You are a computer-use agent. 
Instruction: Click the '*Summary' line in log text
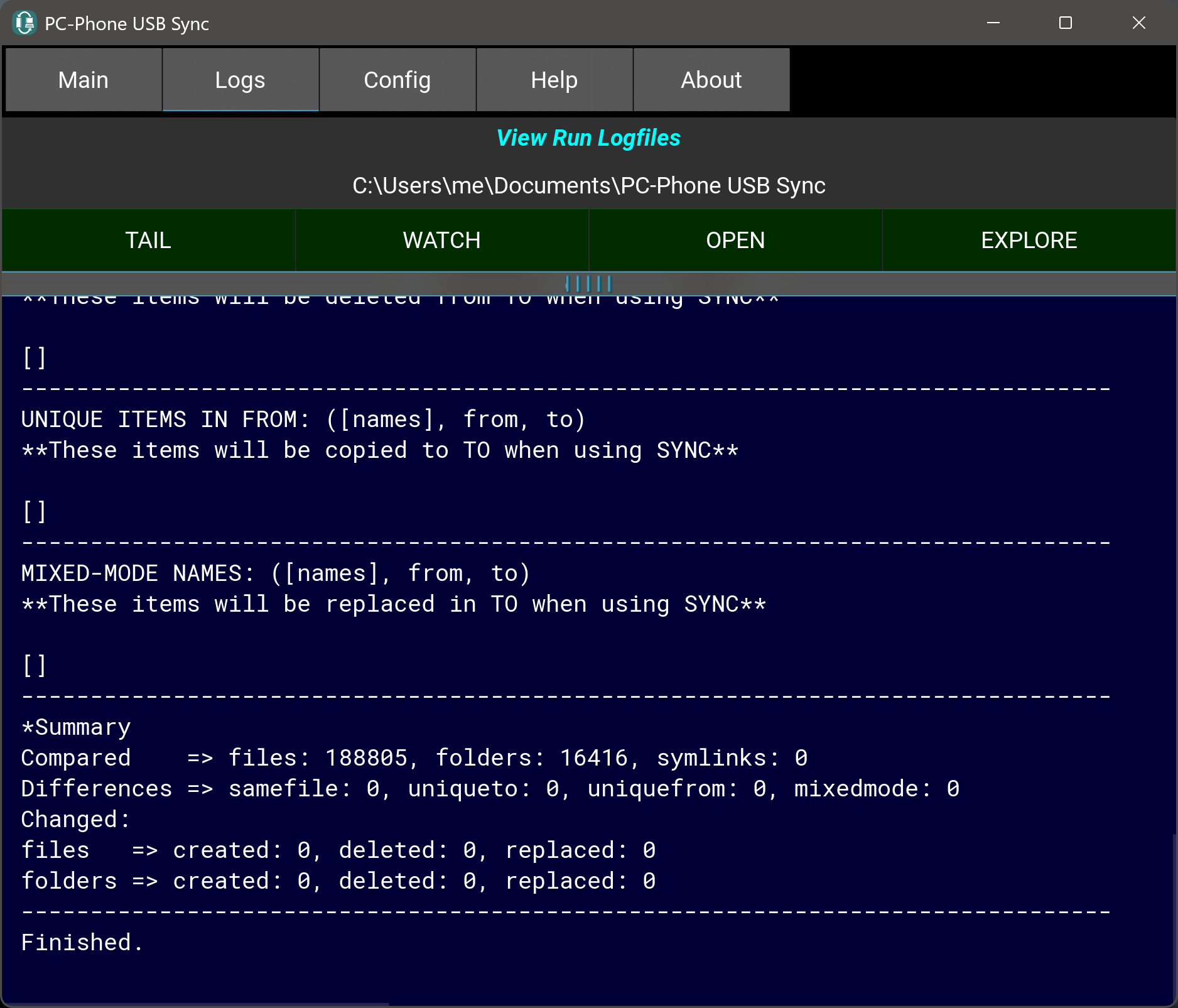click(x=76, y=727)
